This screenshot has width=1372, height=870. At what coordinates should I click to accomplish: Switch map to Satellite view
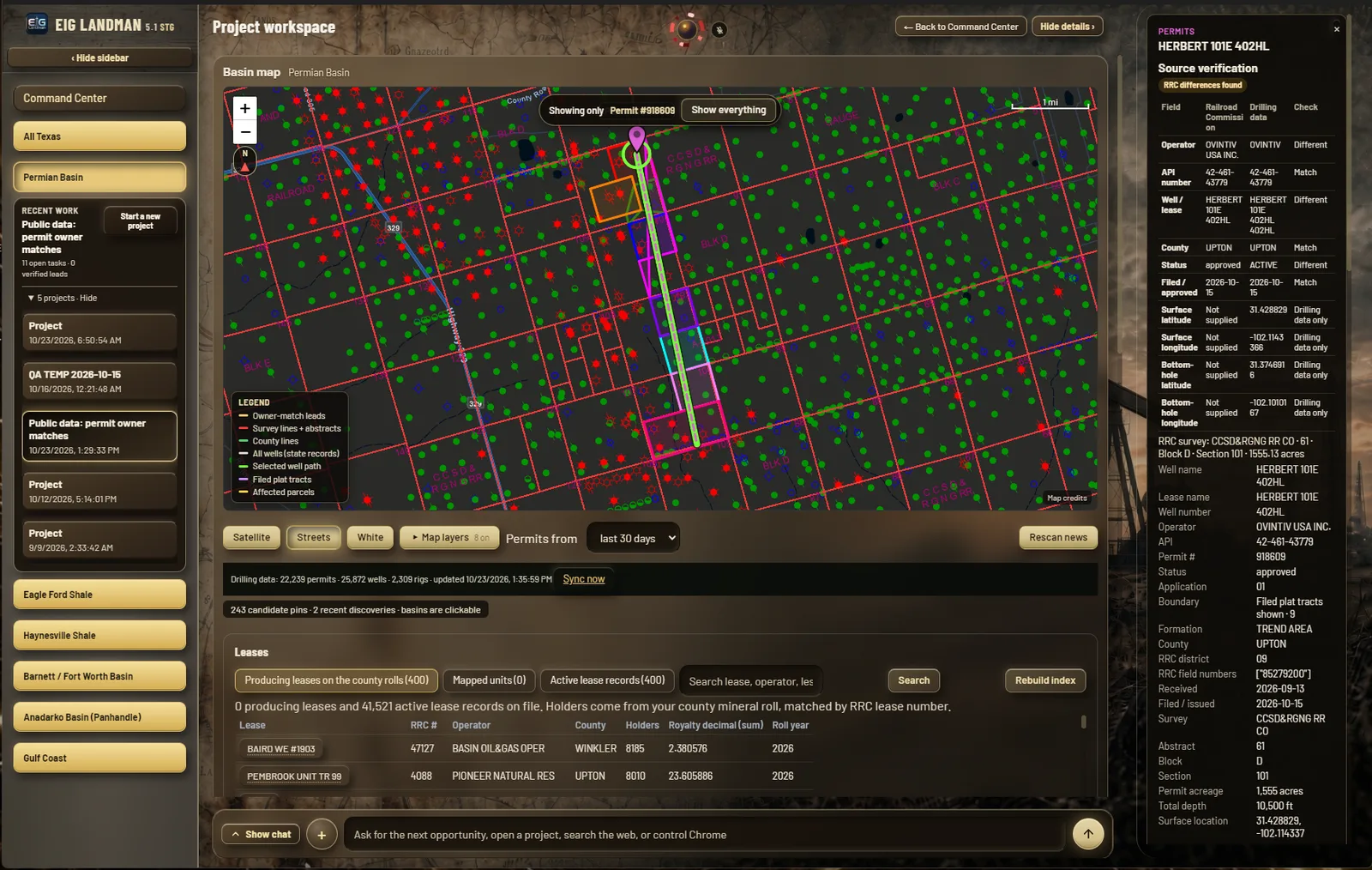[251, 537]
